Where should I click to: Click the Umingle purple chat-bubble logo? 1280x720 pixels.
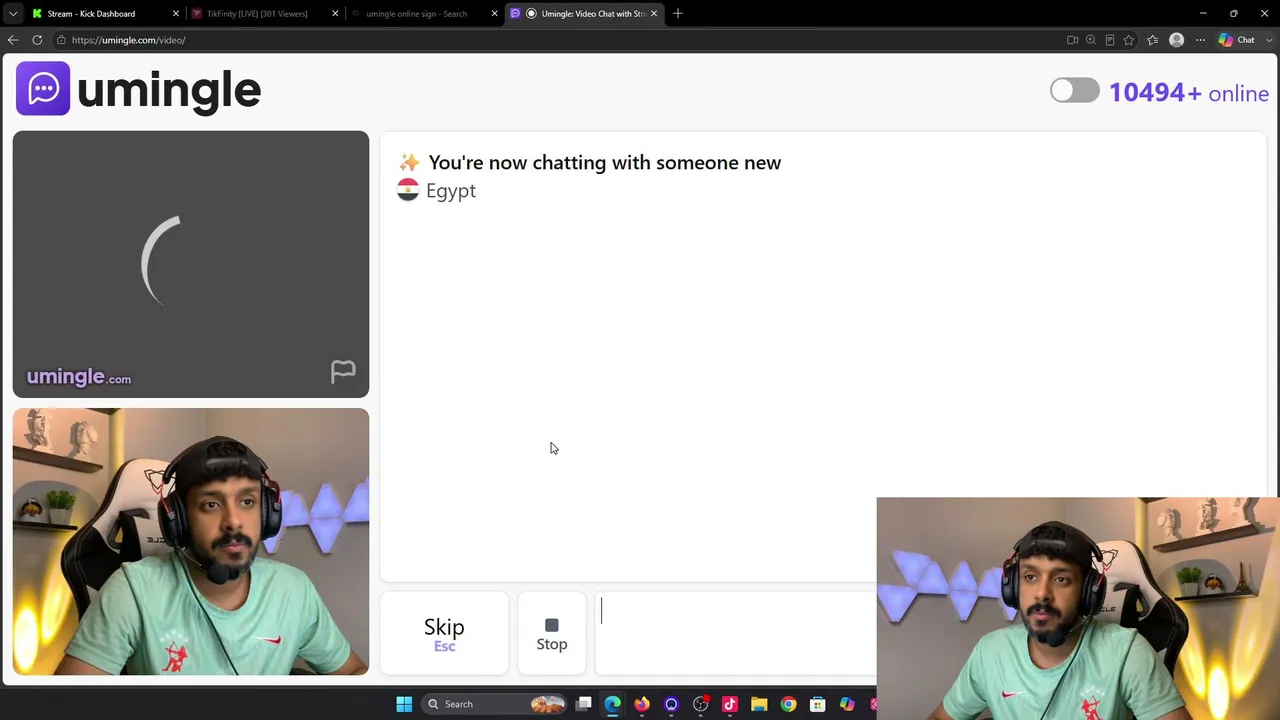pyautogui.click(x=43, y=89)
